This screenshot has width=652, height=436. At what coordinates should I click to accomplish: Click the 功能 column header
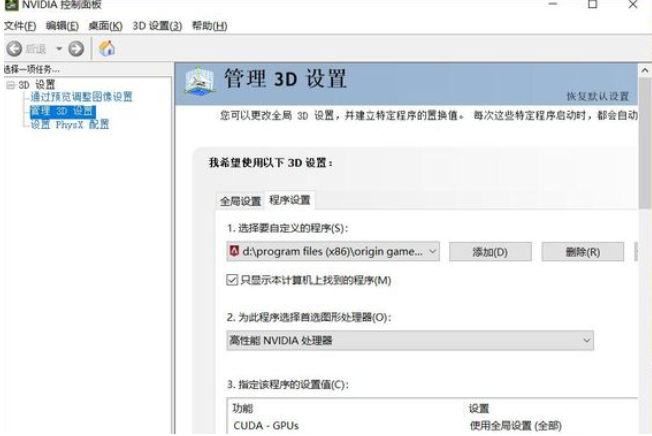tap(243, 409)
